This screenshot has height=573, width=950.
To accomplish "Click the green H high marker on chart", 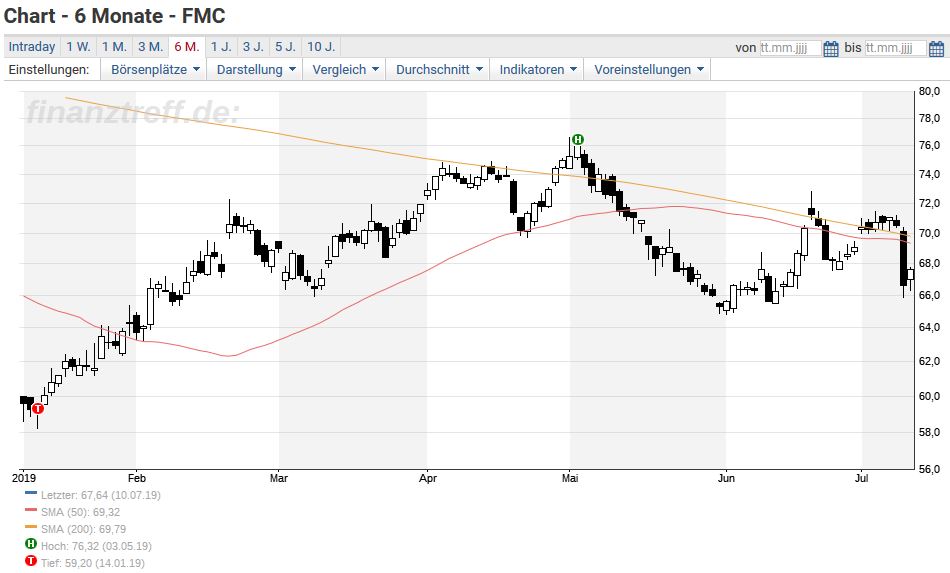I will 578,139.
